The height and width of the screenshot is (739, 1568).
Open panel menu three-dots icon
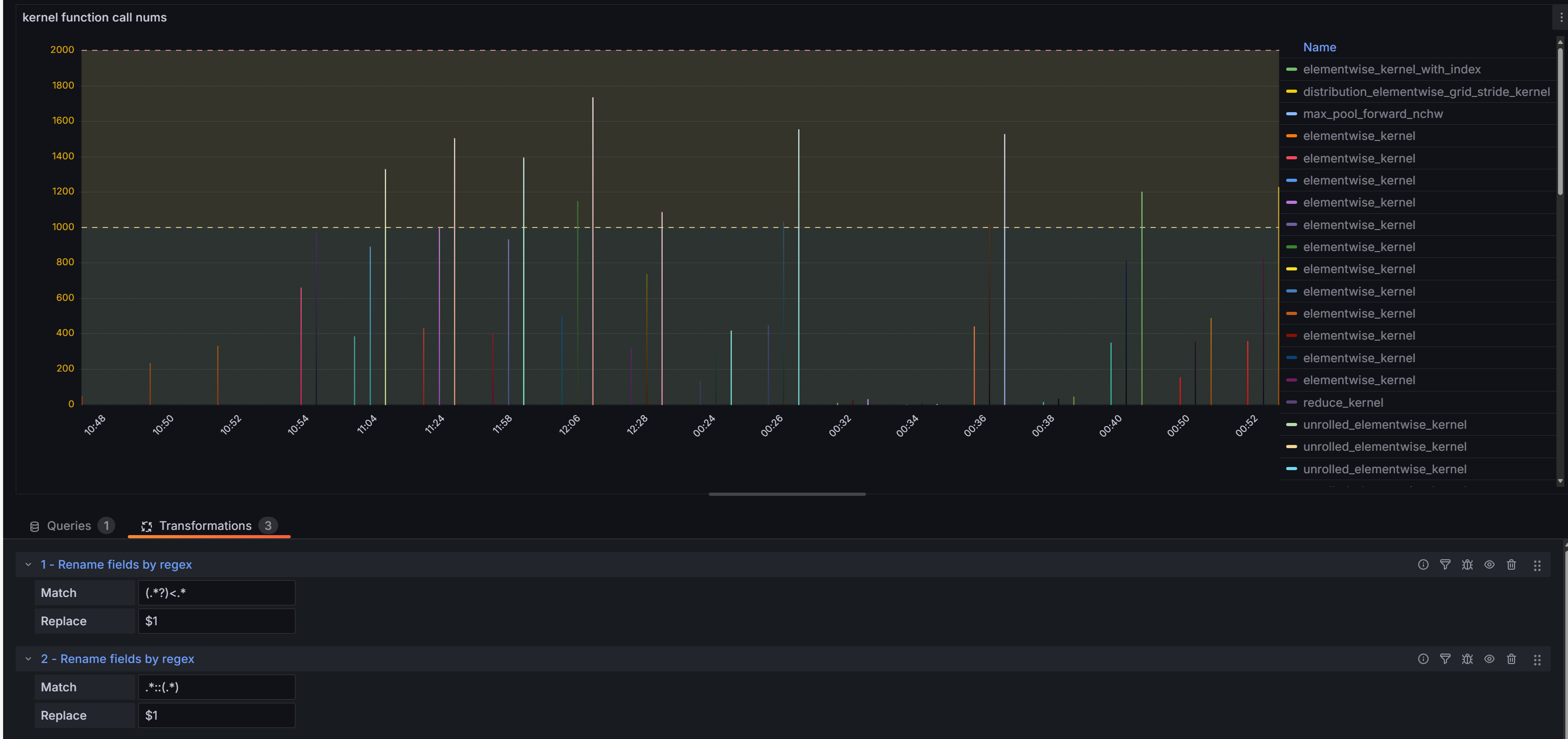point(1561,18)
